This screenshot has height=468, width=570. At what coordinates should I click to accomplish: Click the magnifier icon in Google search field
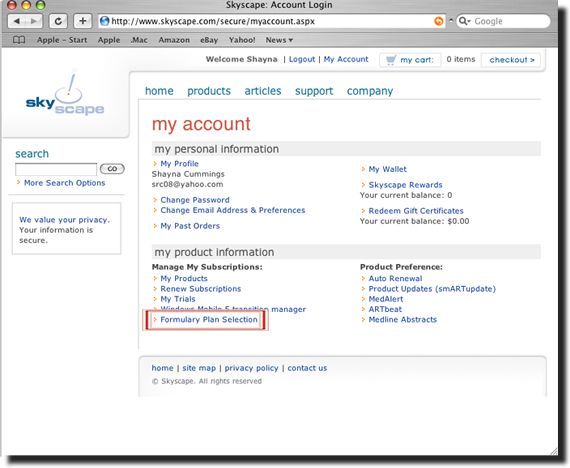[x=464, y=21]
